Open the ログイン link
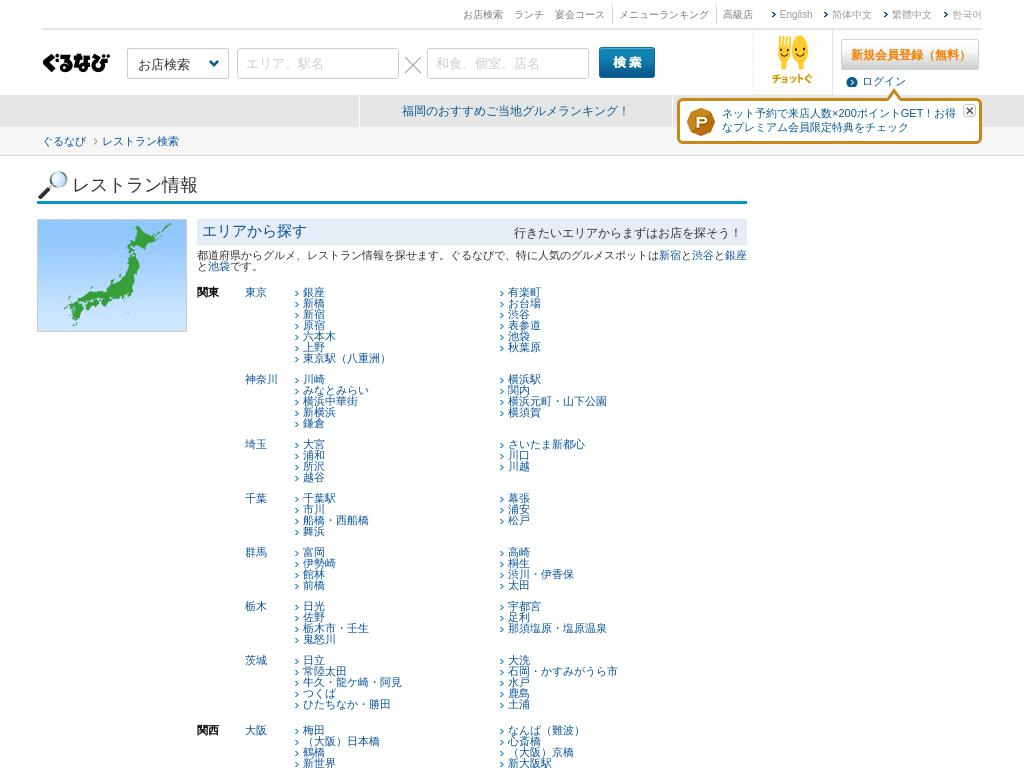 (x=884, y=81)
